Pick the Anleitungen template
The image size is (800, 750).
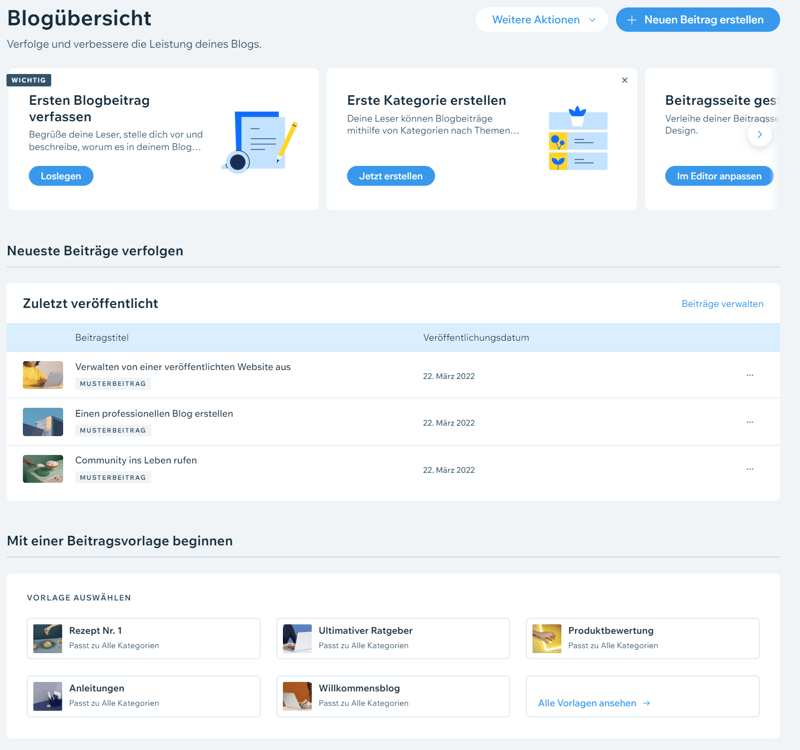click(x=144, y=696)
